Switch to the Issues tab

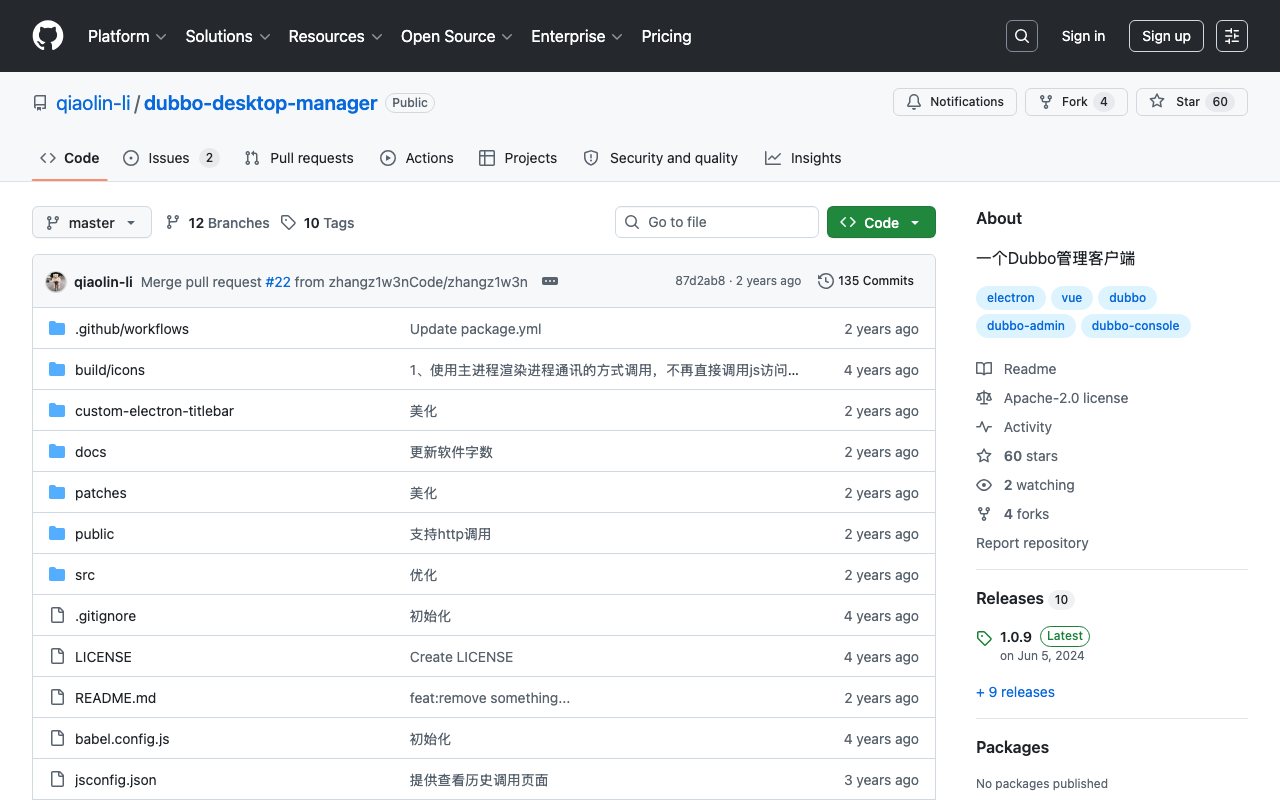coord(171,158)
